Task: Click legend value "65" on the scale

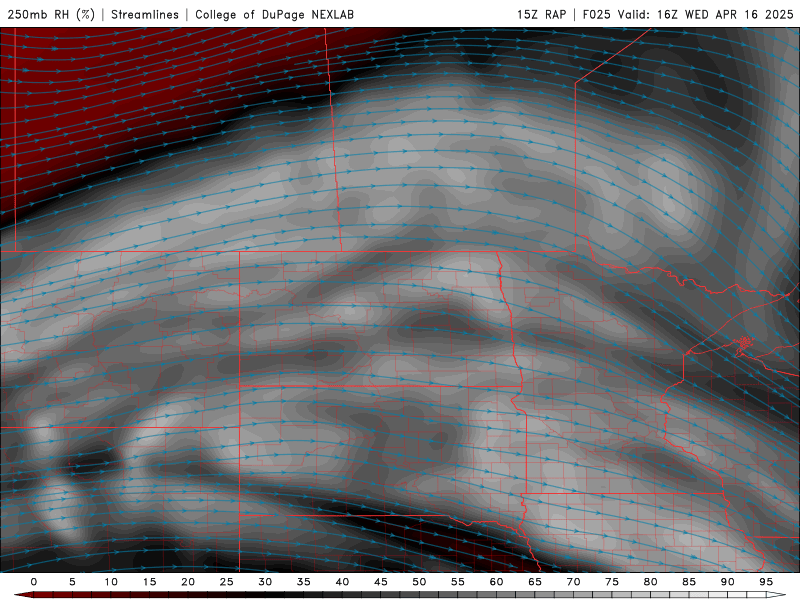Action: 535,582
